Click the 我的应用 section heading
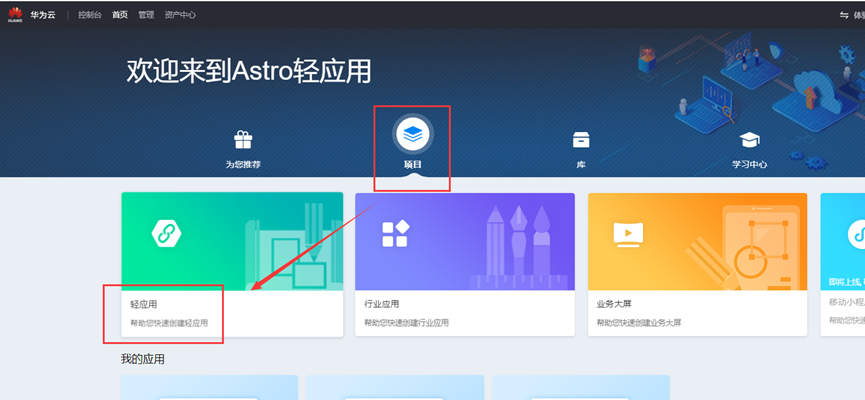 tap(143, 360)
